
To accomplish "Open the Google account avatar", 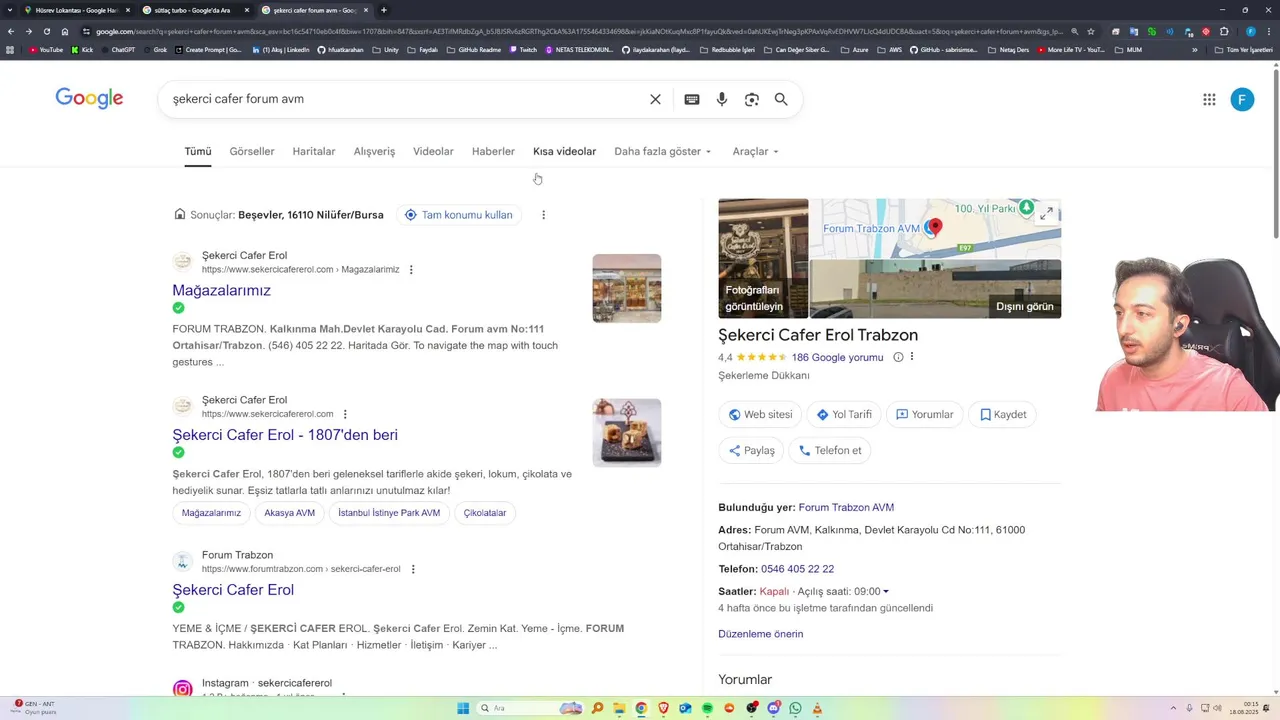I will [1242, 99].
